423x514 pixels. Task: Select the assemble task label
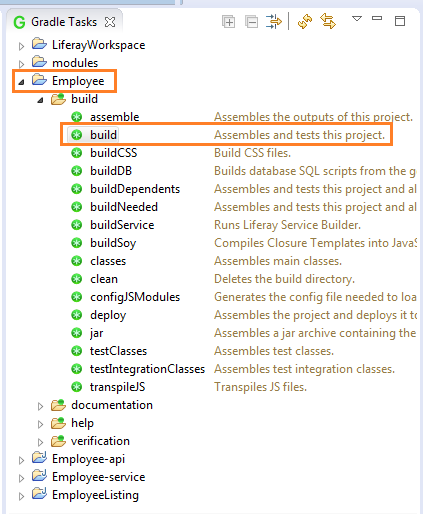click(x=114, y=117)
